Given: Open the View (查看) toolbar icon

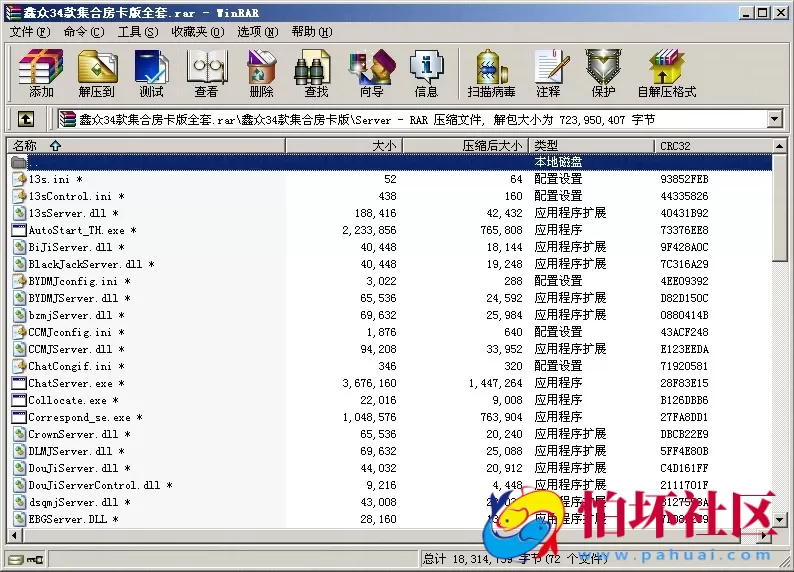Looking at the screenshot, I should [x=206, y=72].
